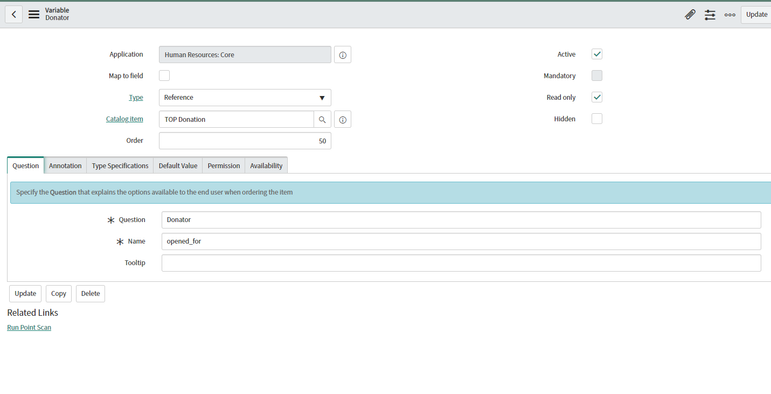Open the Availability tab
This screenshot has height=394, width=771.
point(266,165)
